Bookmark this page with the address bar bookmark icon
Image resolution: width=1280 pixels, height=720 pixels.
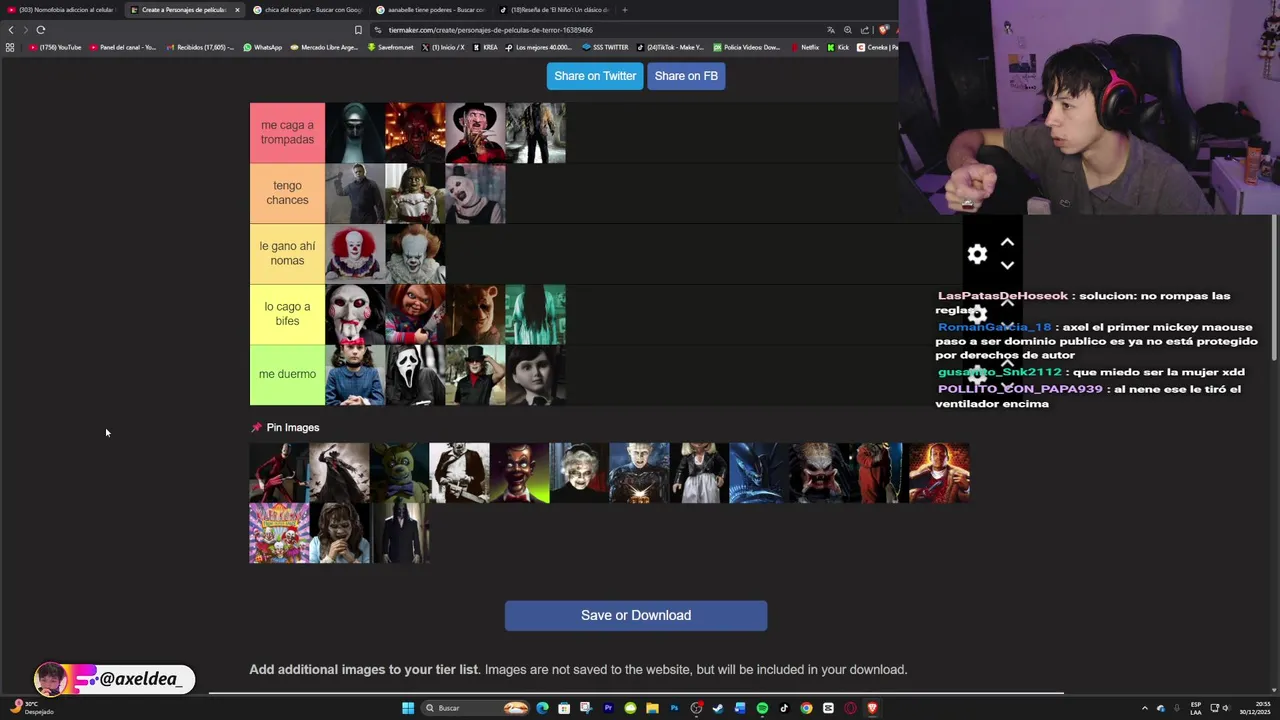[x=358, y=30]
